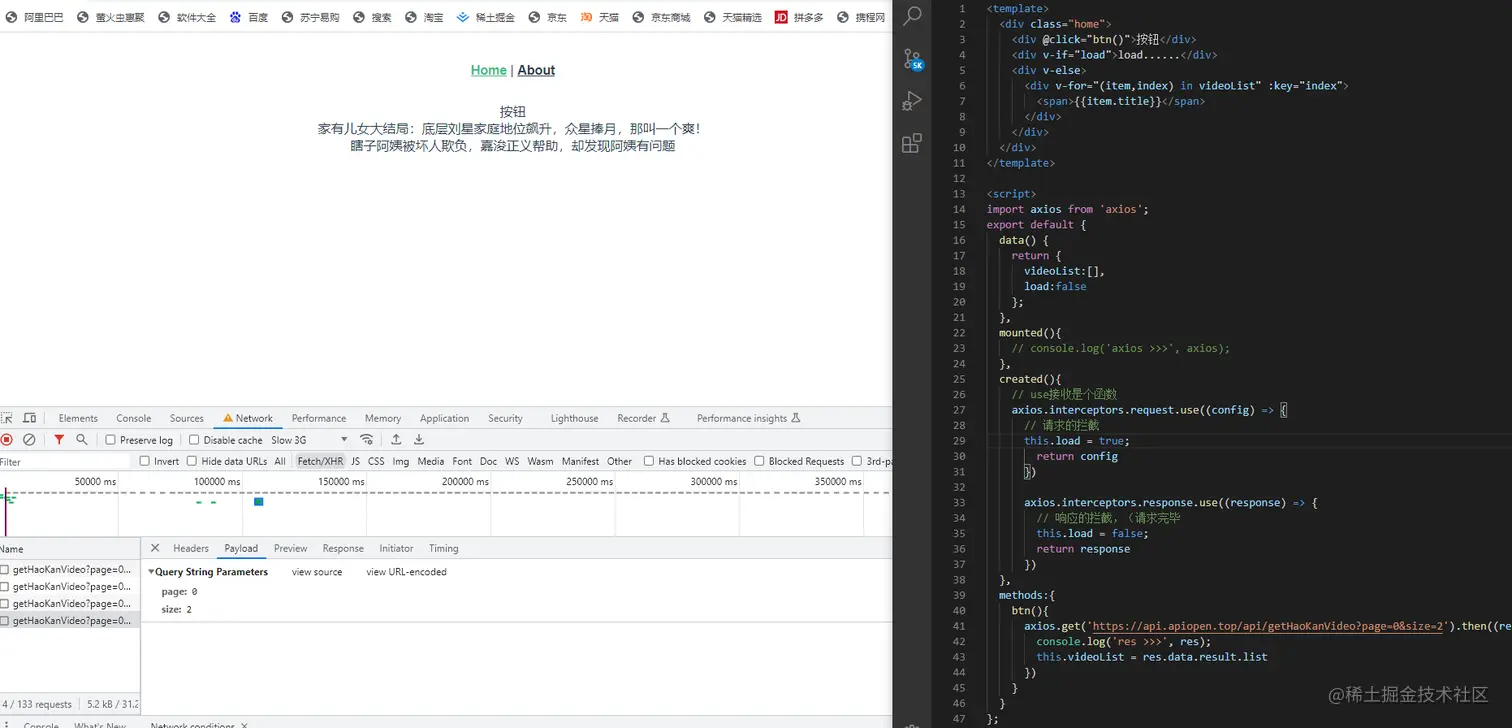1512x728 pixels.
Task: Check the Blocked Requests checkbox
Action: [759, 461]
